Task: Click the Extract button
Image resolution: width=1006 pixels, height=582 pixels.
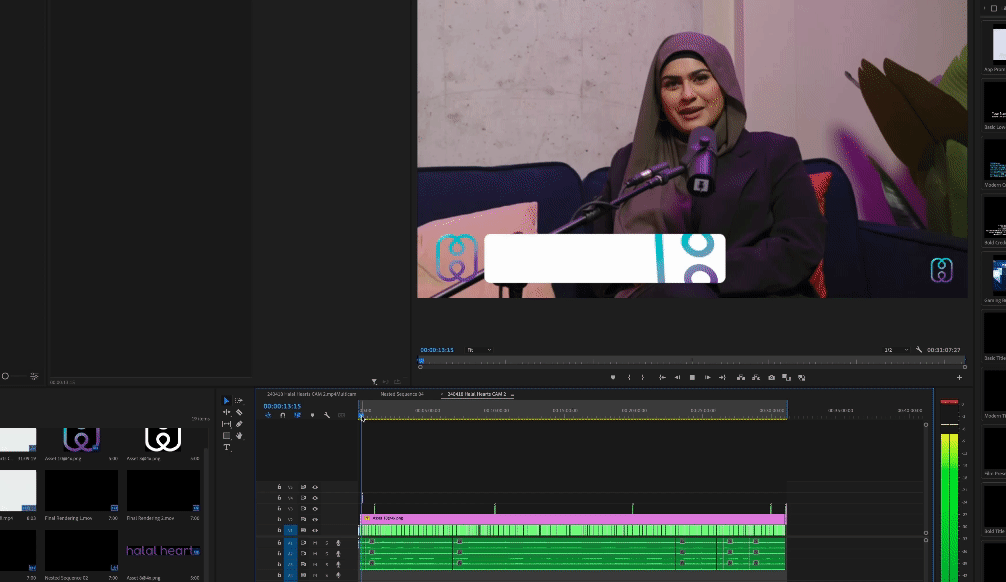Action: 756,377
